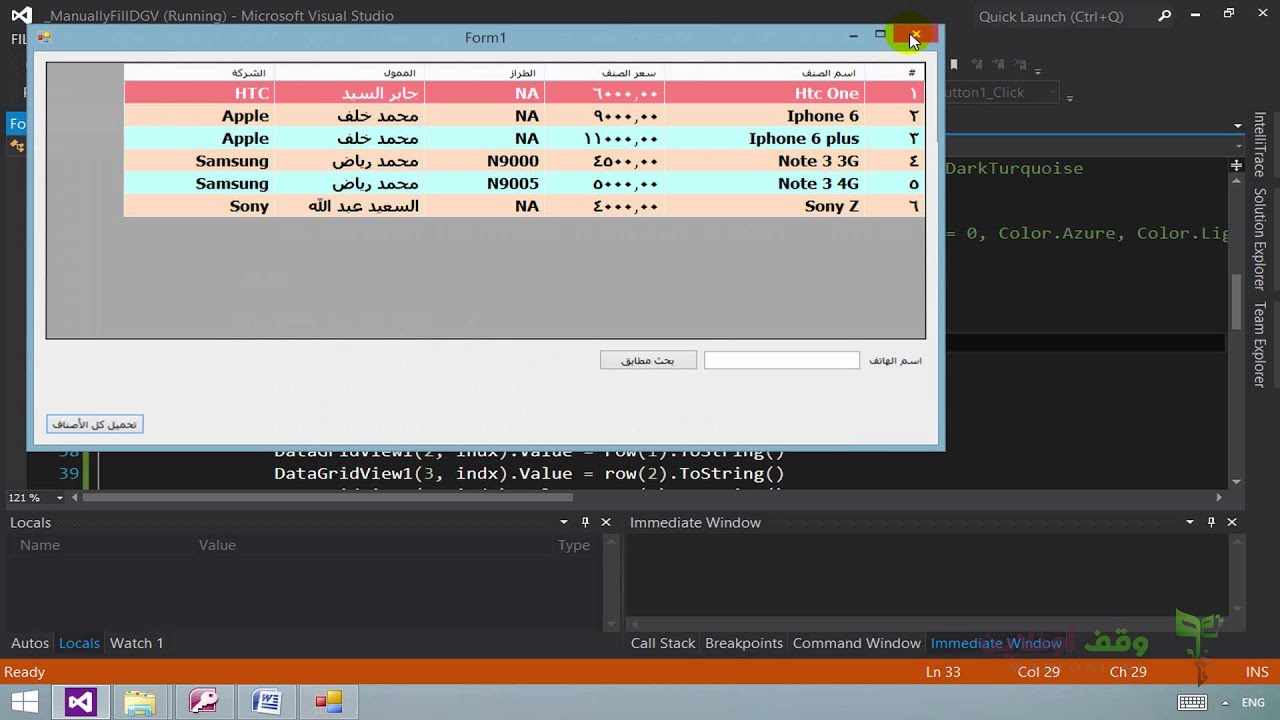The height and width of the screenshot is (720, 1280).
Task: Open Microsoft Access taskbar icon
Action: 203,702
